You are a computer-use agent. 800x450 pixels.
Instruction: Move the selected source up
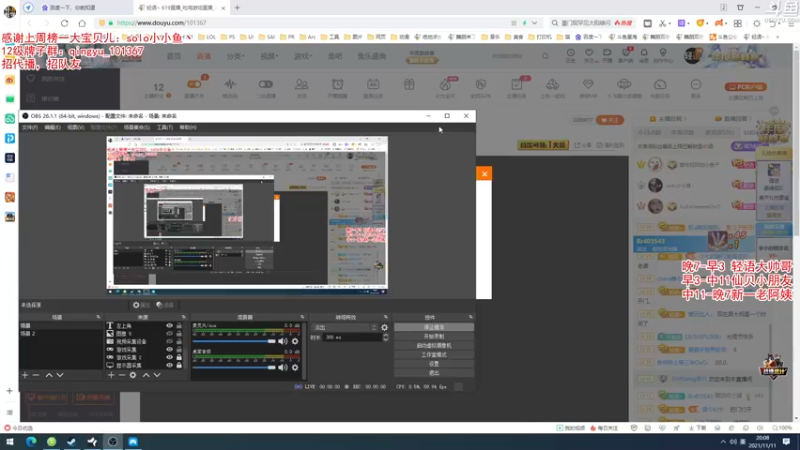point(146,375)
